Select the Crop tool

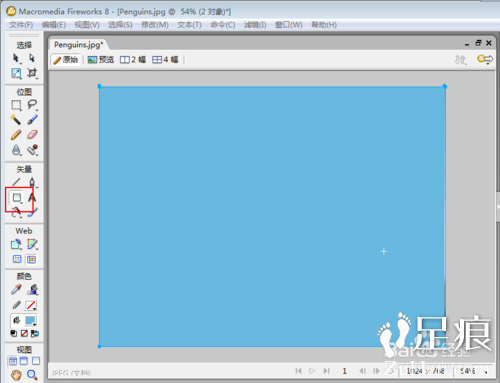point(32,73)
